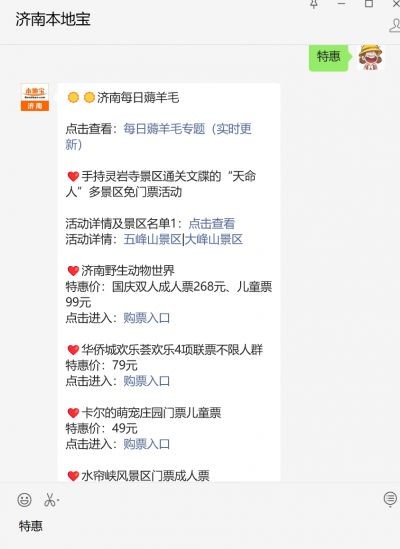Viewport: 400px width, 549px height.
Task: Click the pin chat window icon
Action: click(x=314, y=4)
